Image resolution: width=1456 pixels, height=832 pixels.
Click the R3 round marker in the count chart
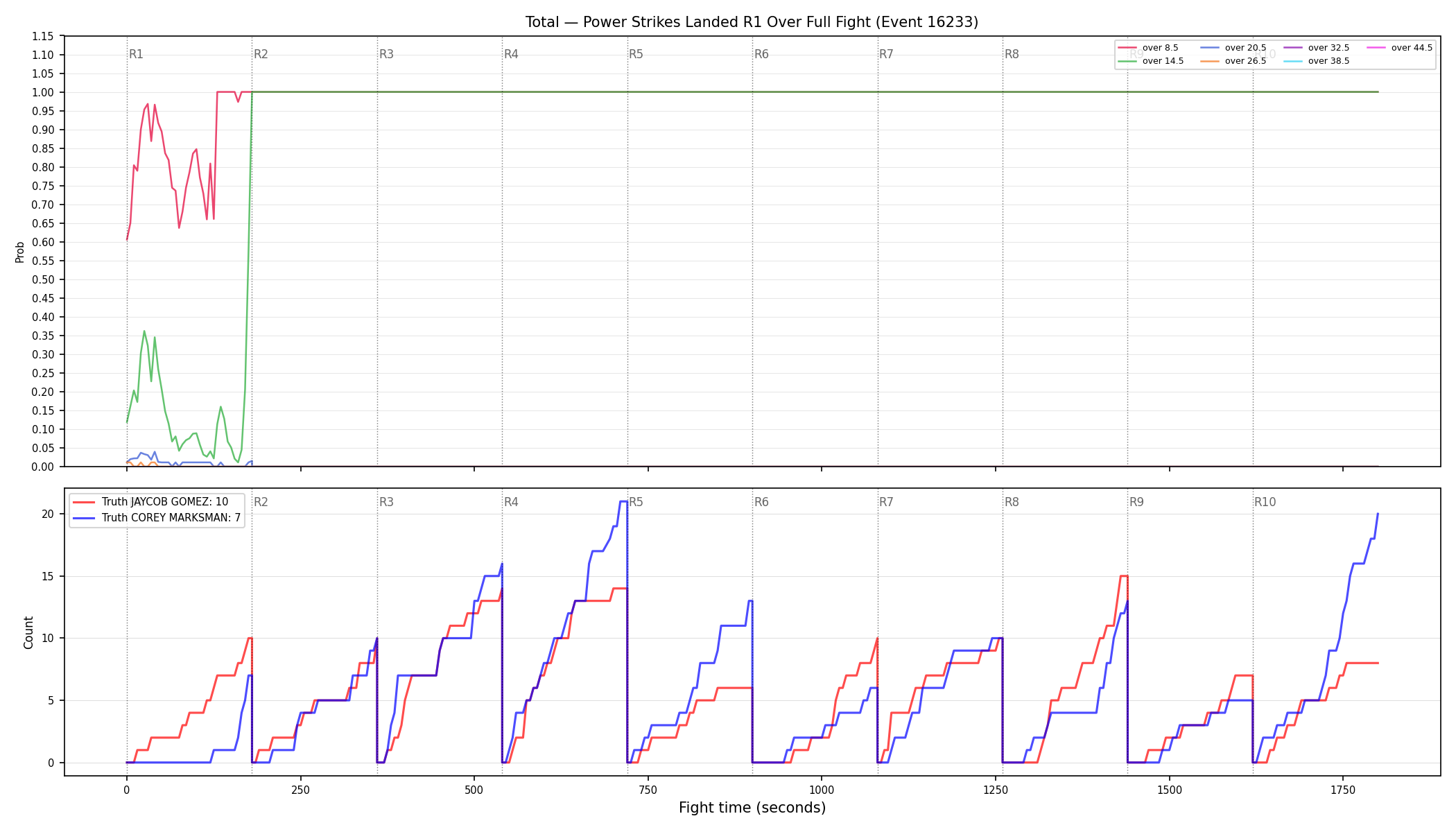pyautogui.click(x=386, y=502)
